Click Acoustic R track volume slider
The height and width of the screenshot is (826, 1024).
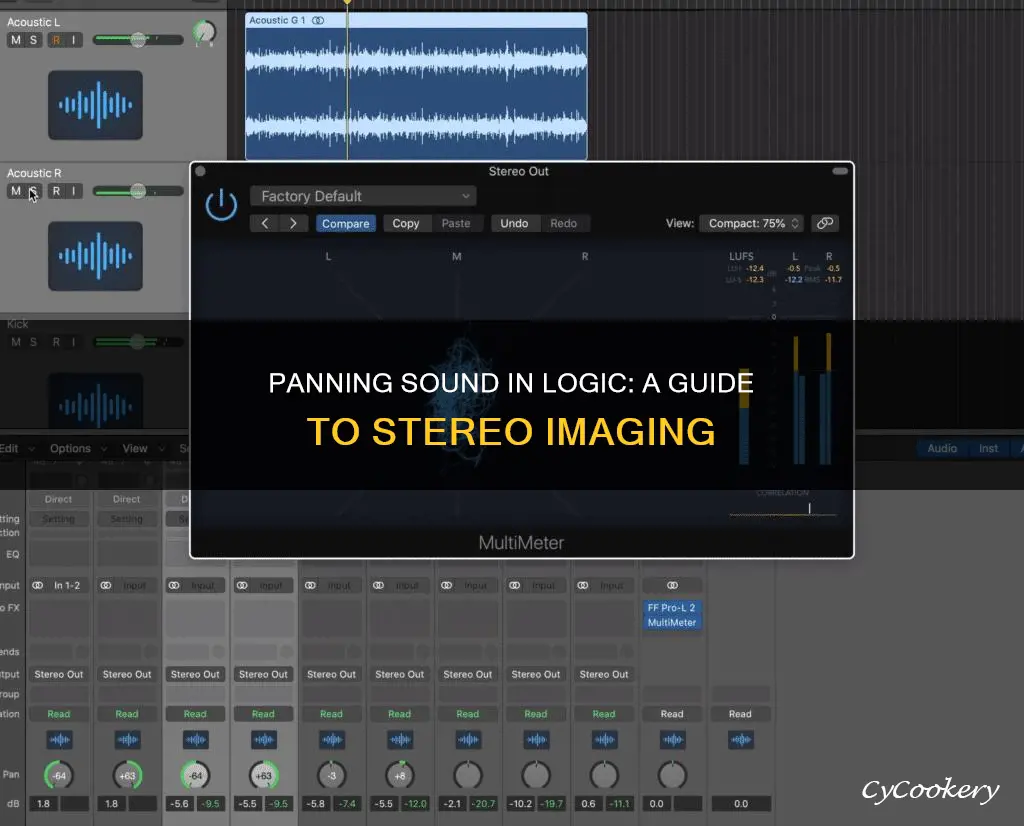click(x=138, y=191)
